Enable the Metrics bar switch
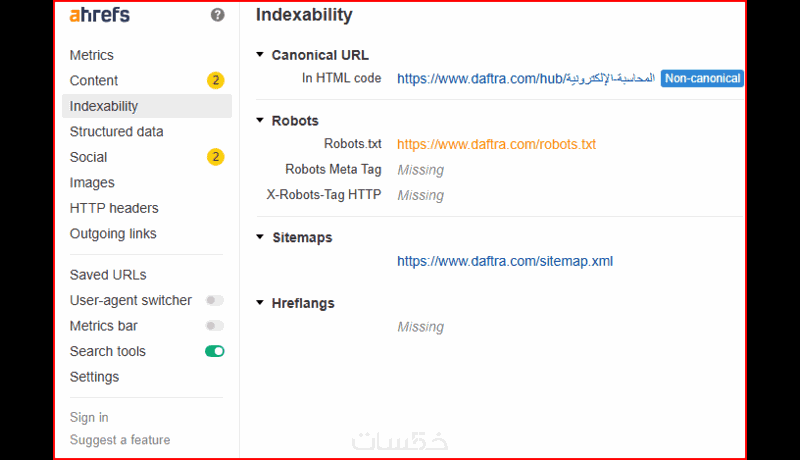Screen dimensions: 800x460 coord(214,326)
